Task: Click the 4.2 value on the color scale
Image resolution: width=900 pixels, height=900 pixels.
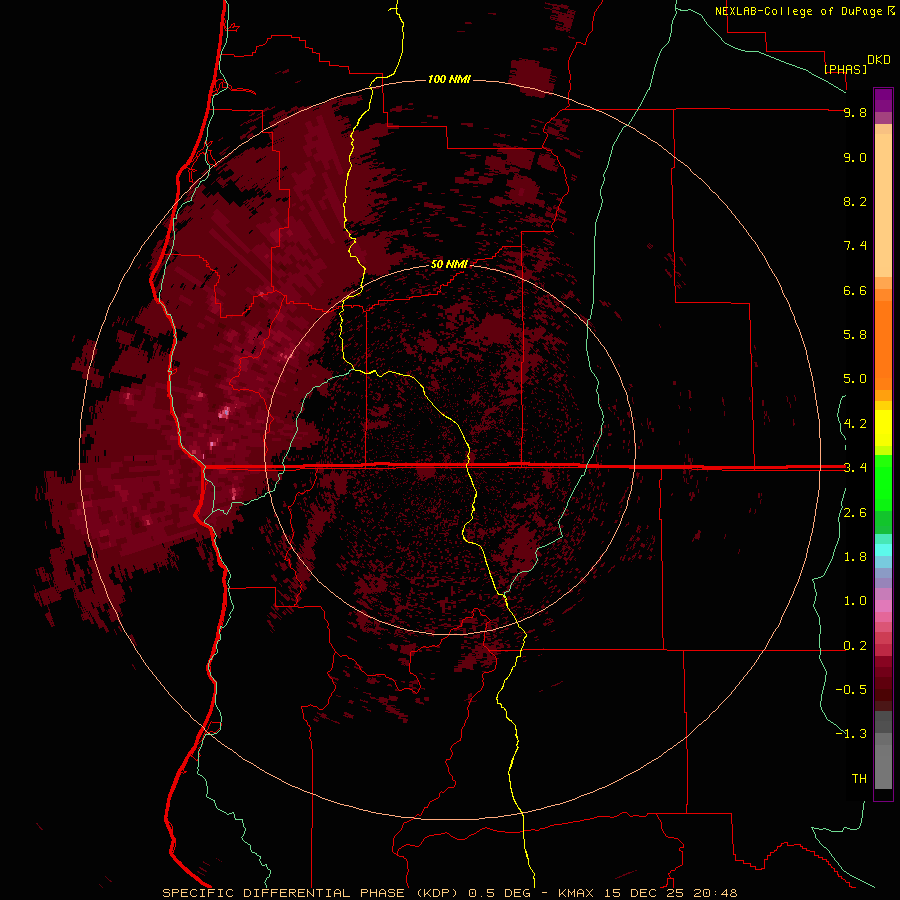Action: point(855,424)
